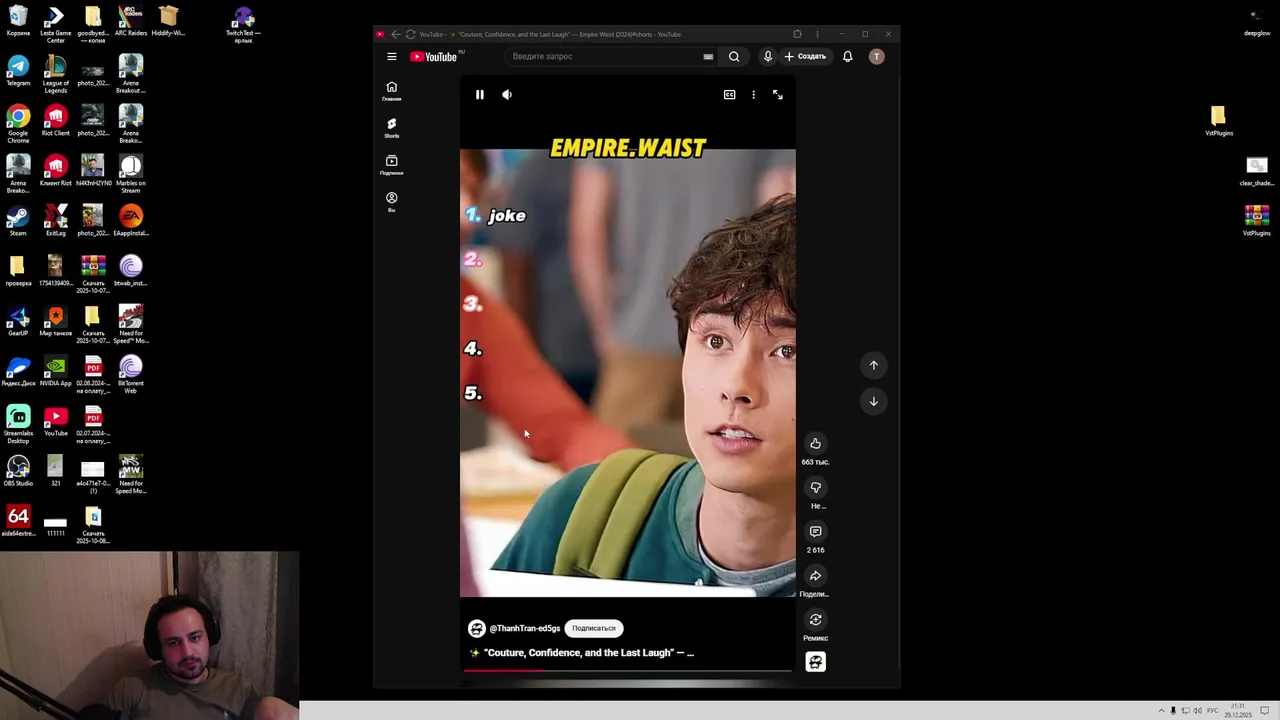This screenshot has width=1280, height=720.
Task: Subscribe with Подписаться button
Action: (x=594, y=628)
